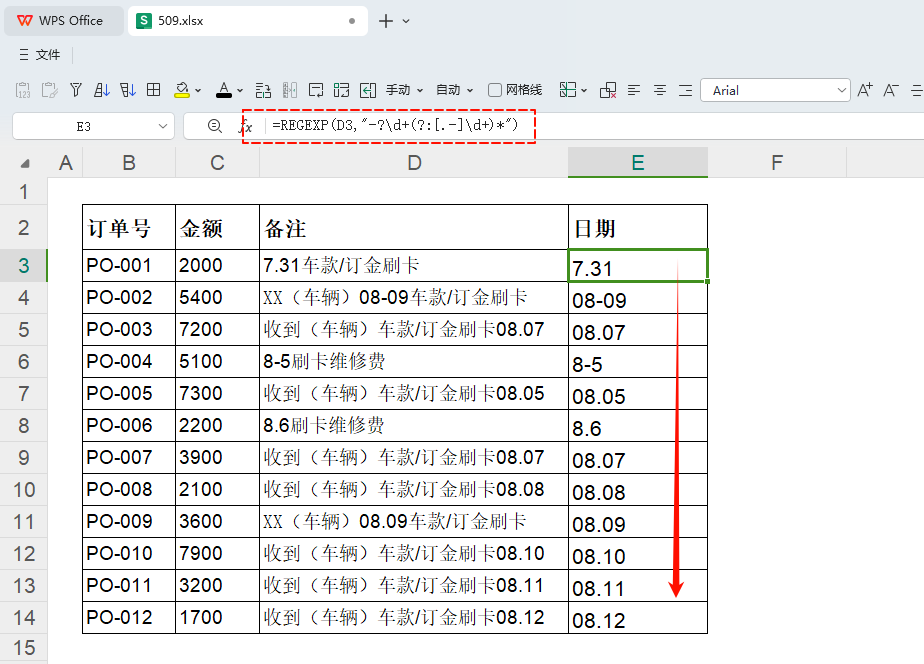Click the borders grid icon
This screenshot has height=664, width=924.
tap(153, 90)
